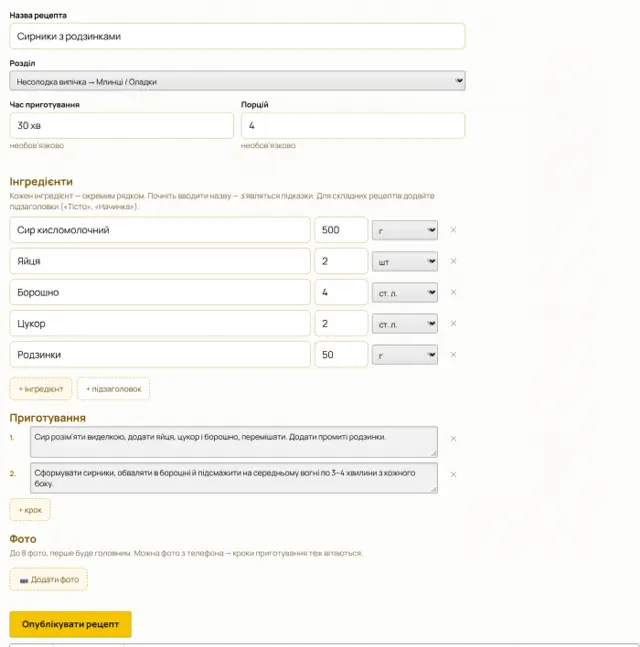Click the quantity field for Яйця
Image resolution: width=640 pixels, height=647 pixels.
pos(341,261)
